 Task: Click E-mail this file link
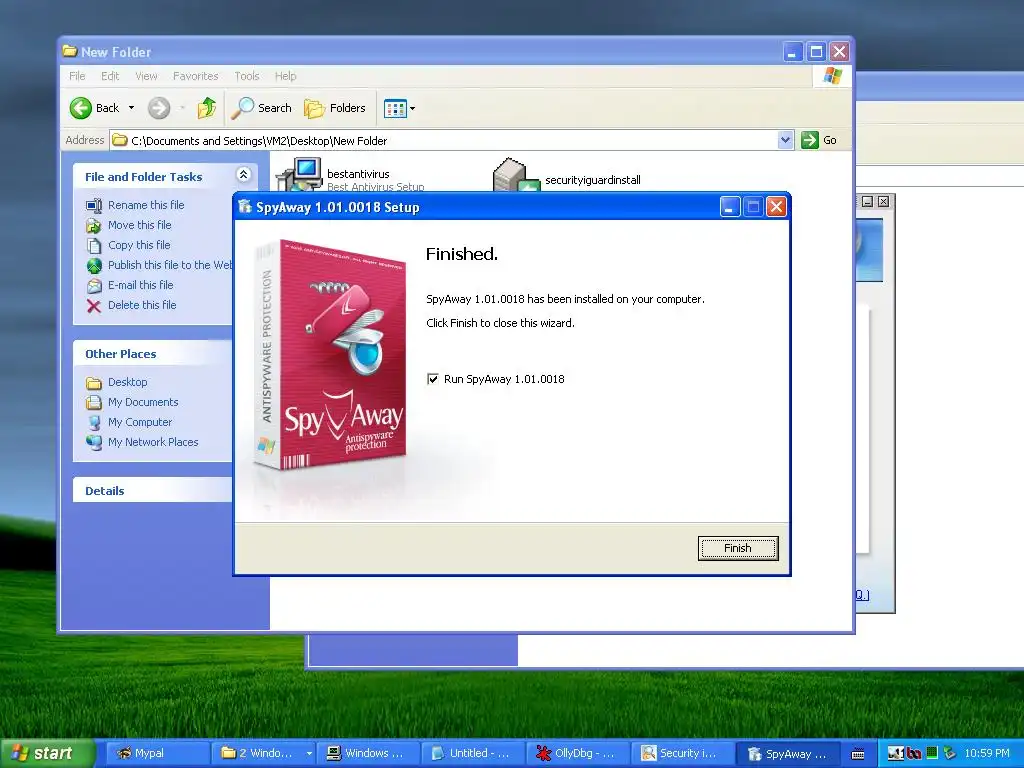point(140,285)
